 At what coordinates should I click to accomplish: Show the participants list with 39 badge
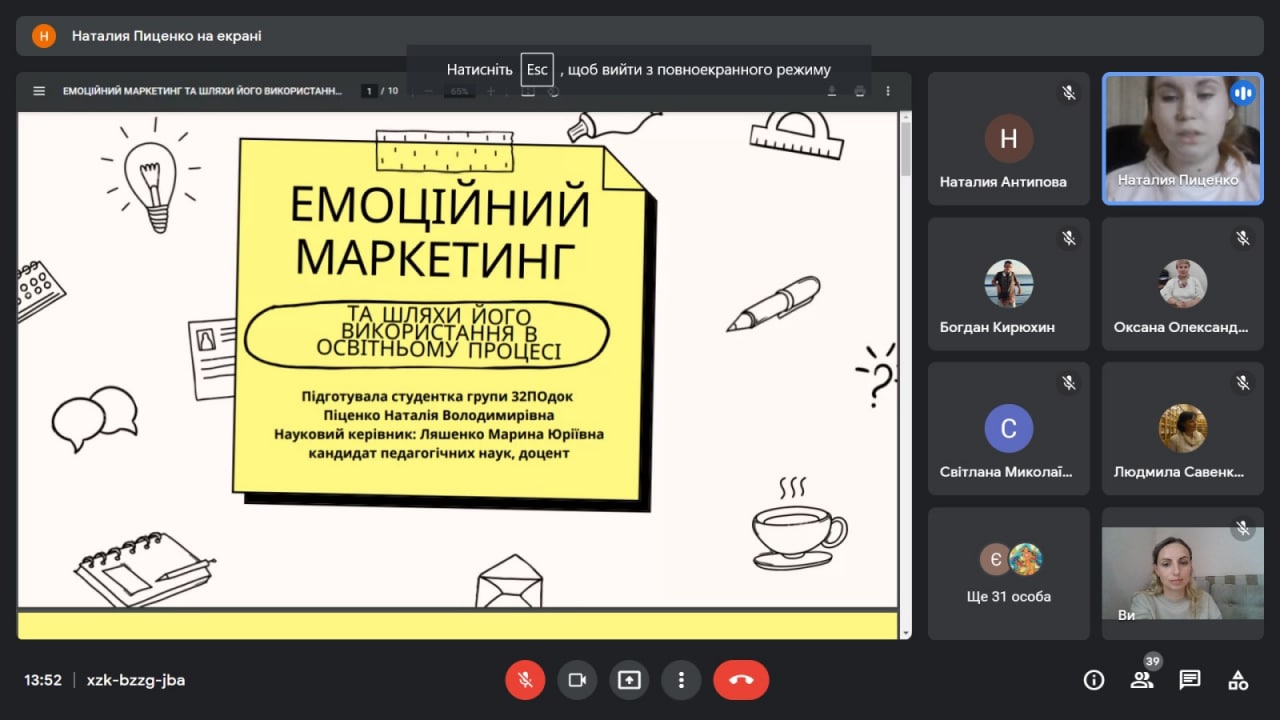coord(1141,680)
